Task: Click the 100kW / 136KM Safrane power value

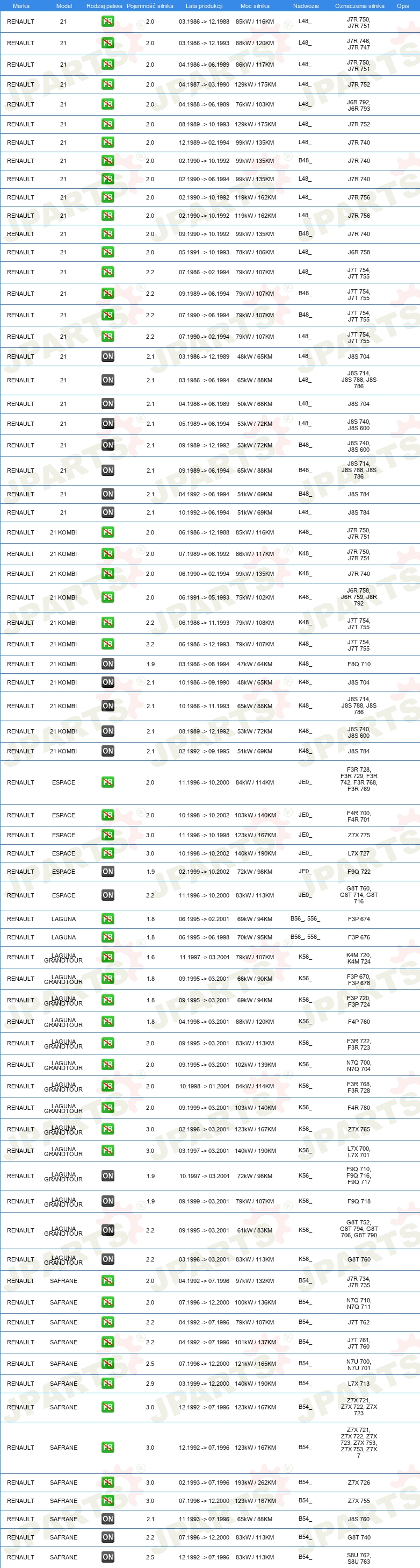Action: tap(255, 1302)
